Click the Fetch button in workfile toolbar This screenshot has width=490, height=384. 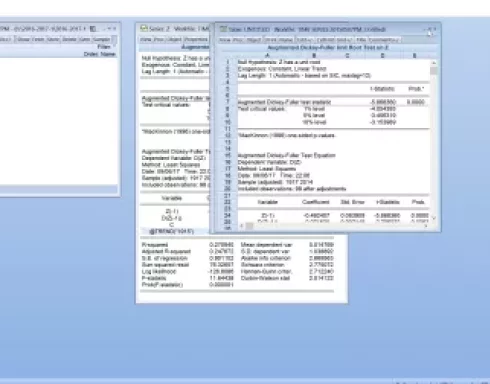coord(38,39)
